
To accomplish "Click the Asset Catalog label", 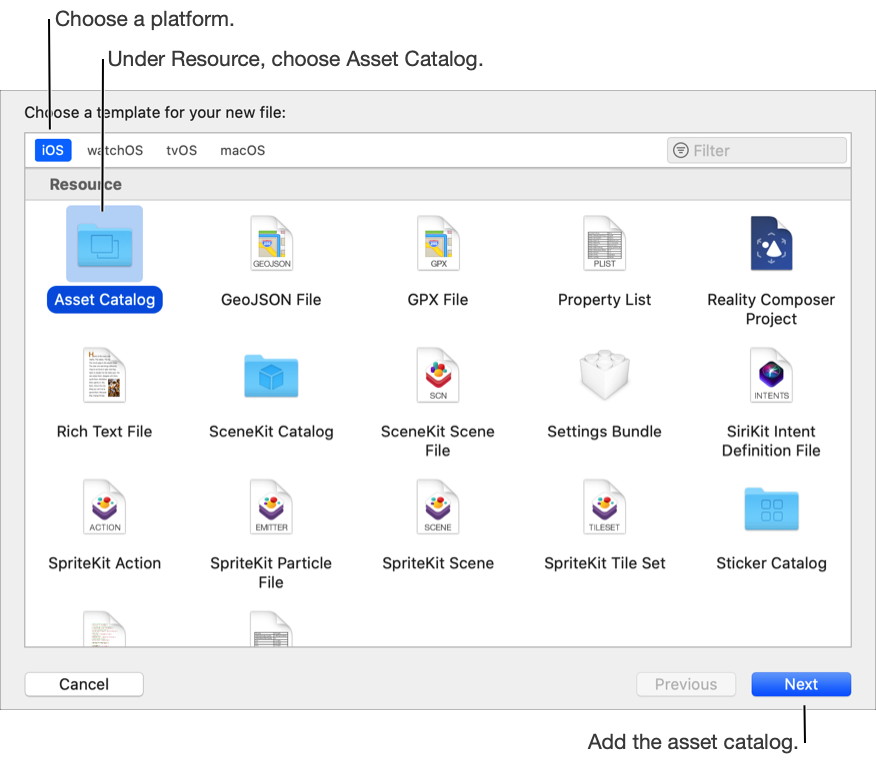I will pyautogui.click(x=104, y=300).
